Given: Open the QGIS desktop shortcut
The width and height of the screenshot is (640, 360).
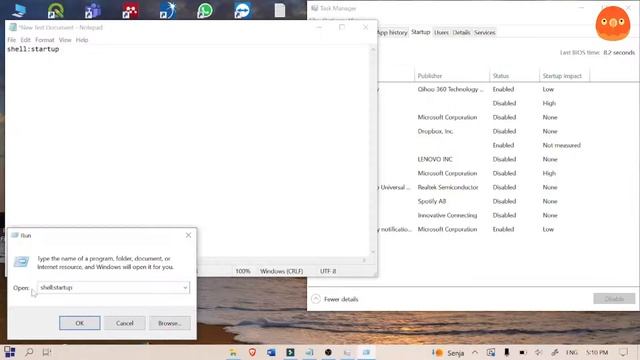Looking at the screenshot, I should [x=56, y=10].
